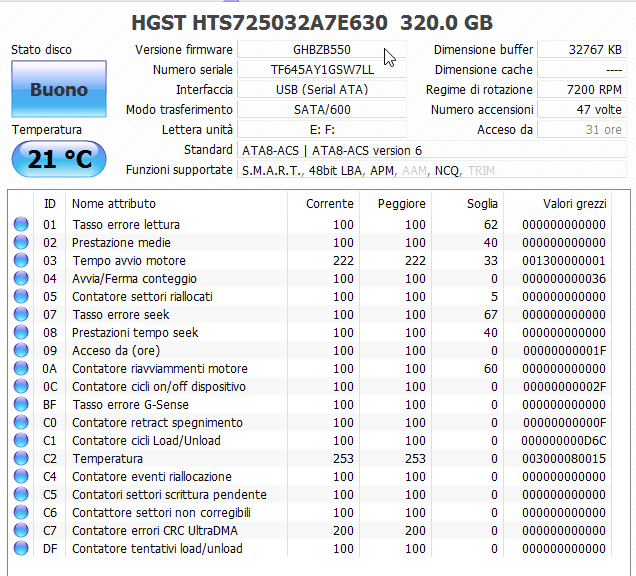Click the status icon for Contatori settori scrittura pendente

pyautogui.click(x=21, y=494)
